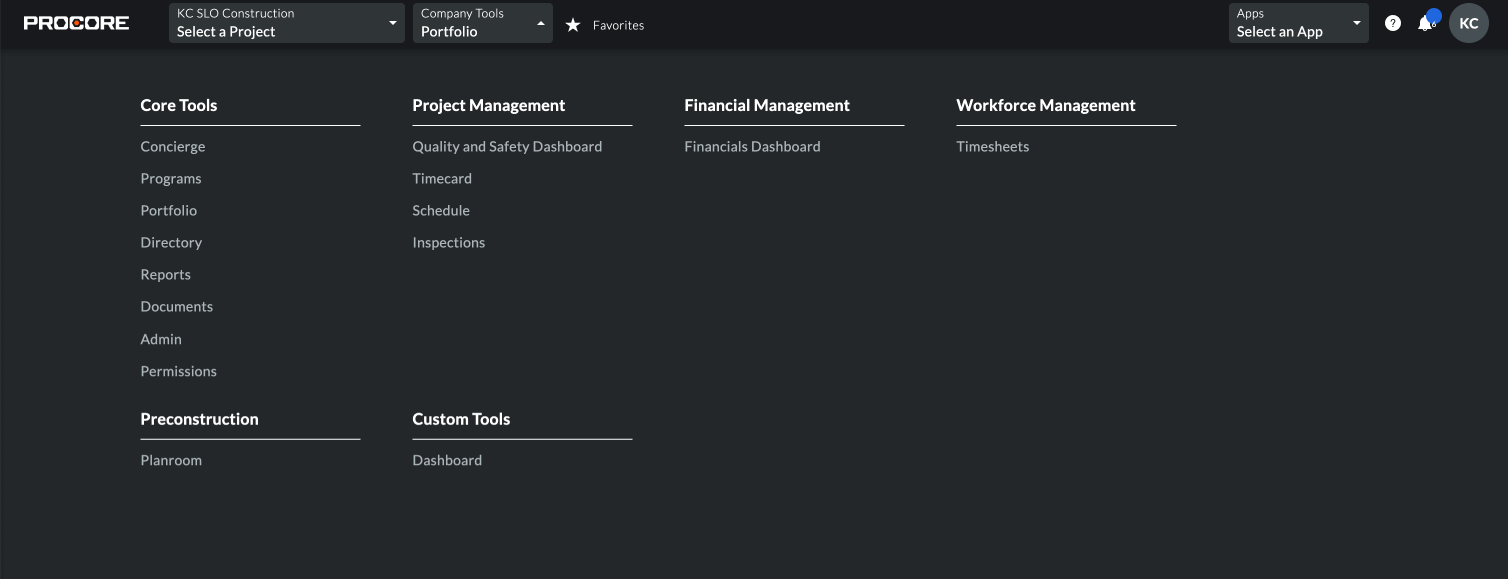Collapse the Company Tools selector

[x=482, y=22]
